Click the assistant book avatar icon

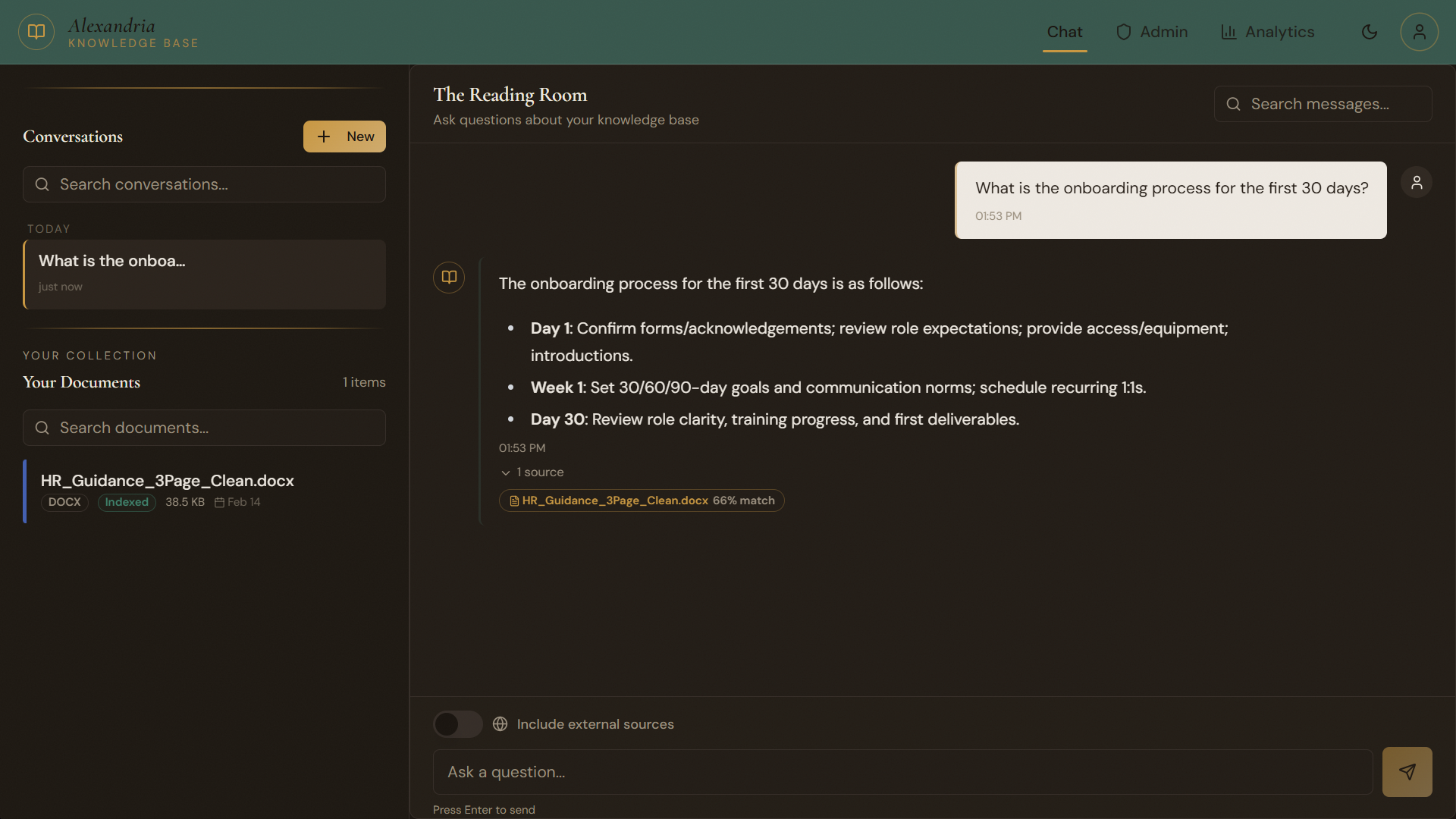(449, 278)
